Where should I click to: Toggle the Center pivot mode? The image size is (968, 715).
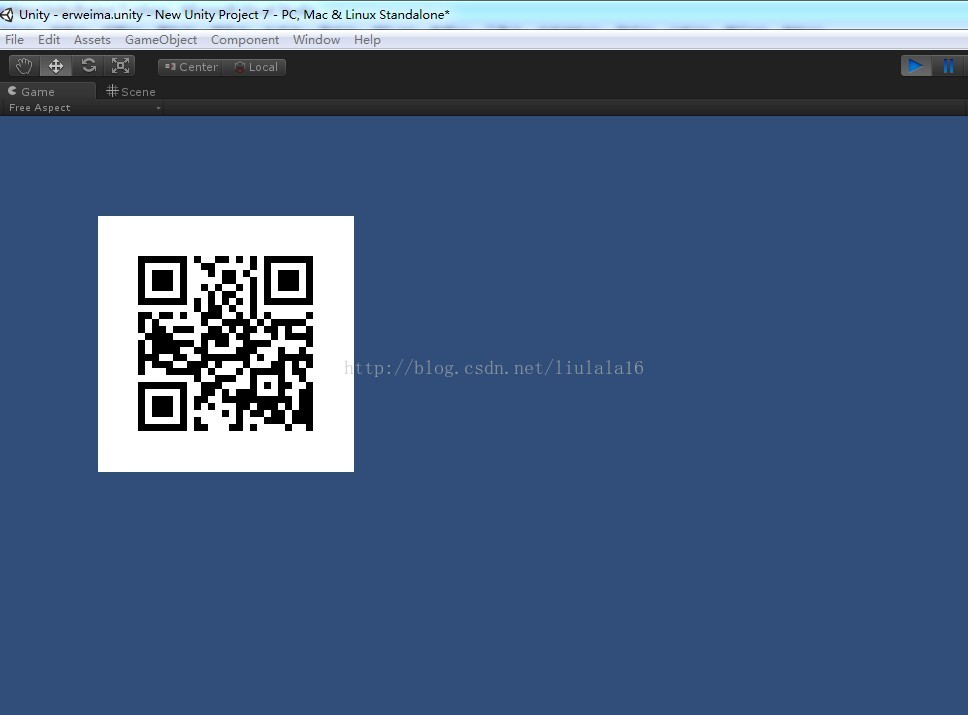(191, 67)
